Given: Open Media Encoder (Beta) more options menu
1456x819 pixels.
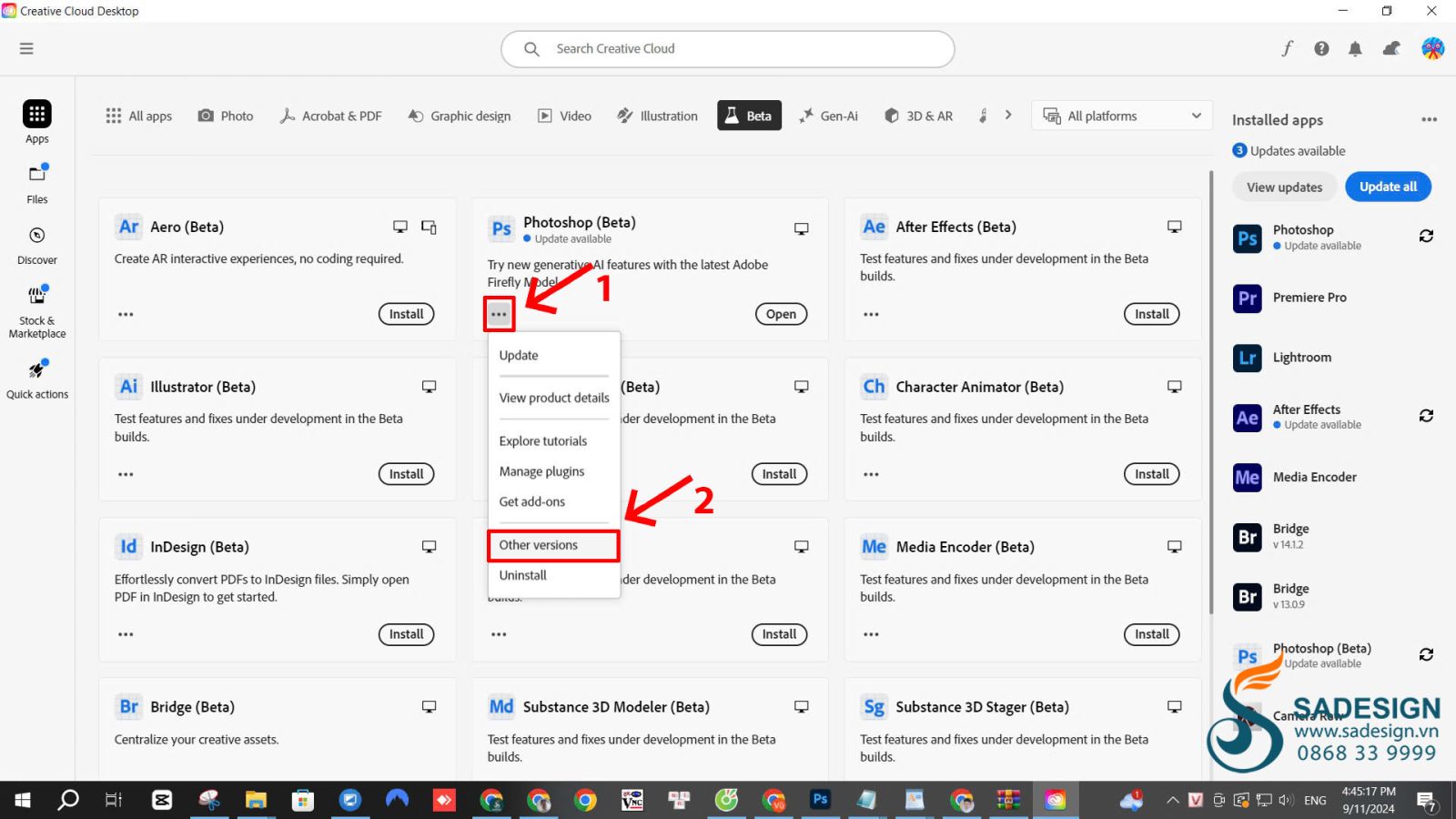Looking at the screenshot, I should 871,634.
